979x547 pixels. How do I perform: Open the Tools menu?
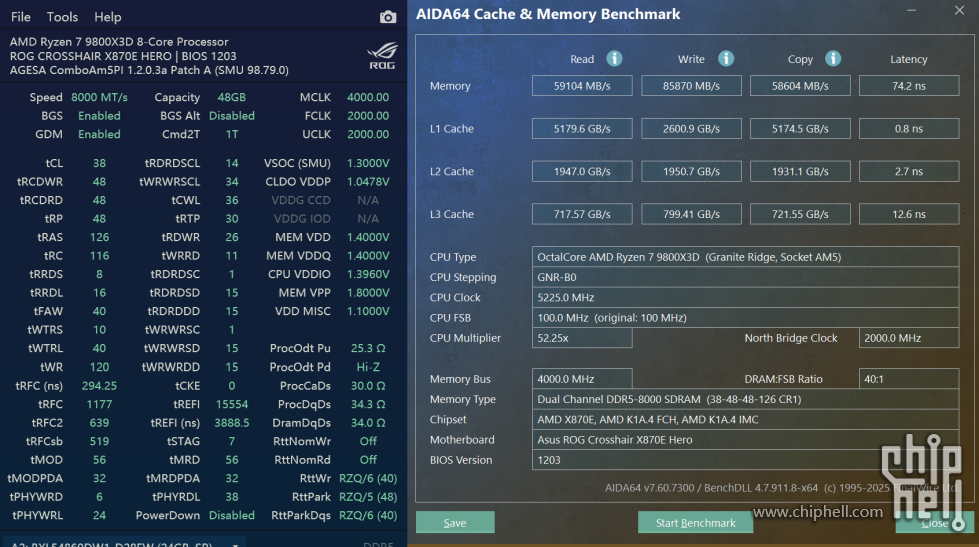[x=62, y=17]
